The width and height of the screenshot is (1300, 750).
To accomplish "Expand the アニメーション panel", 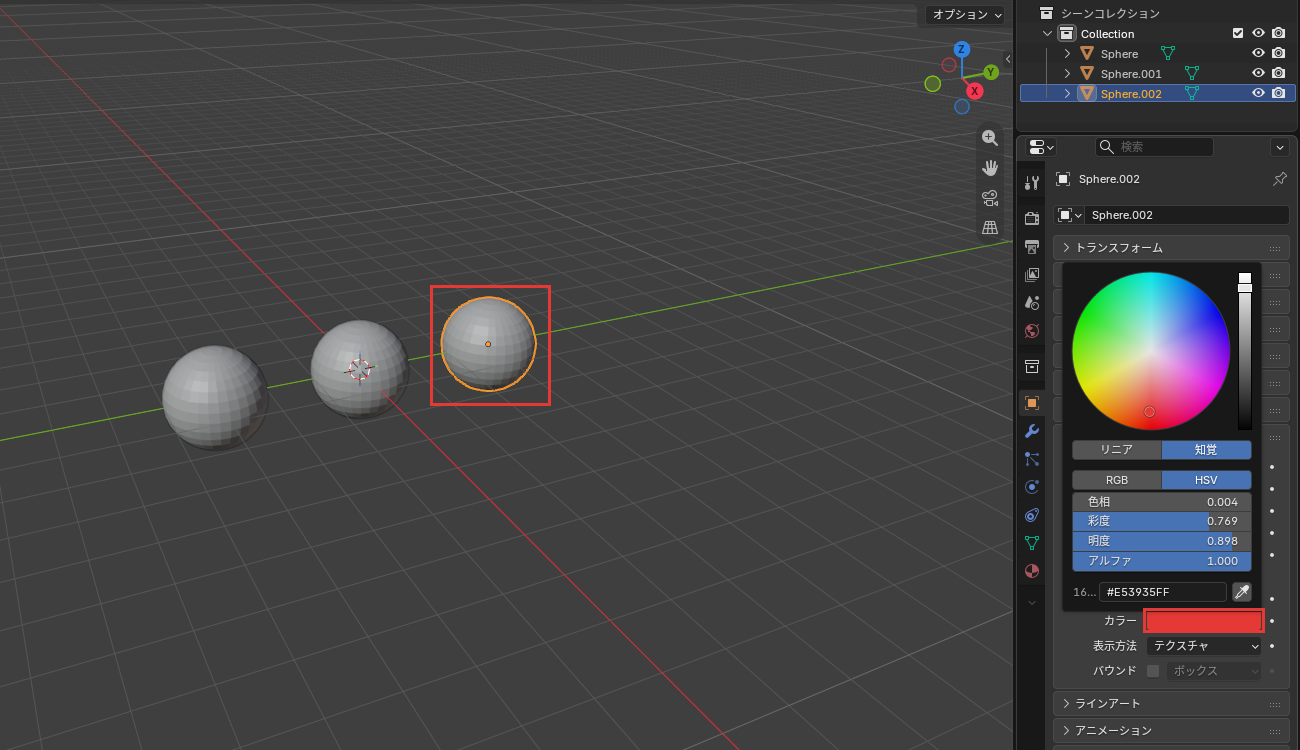I will click(1172, 730).
